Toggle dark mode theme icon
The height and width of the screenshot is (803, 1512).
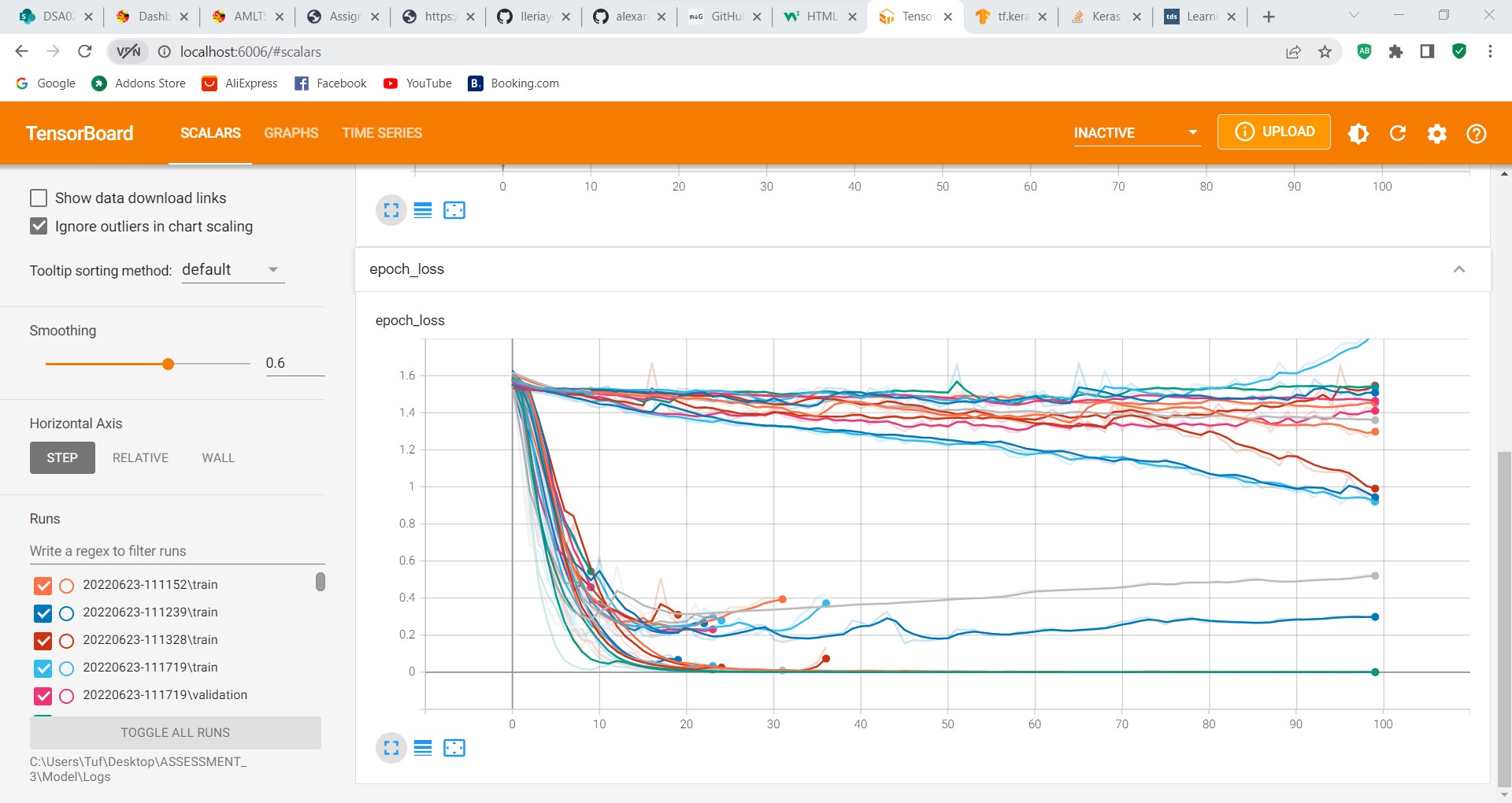(1358, 133)
